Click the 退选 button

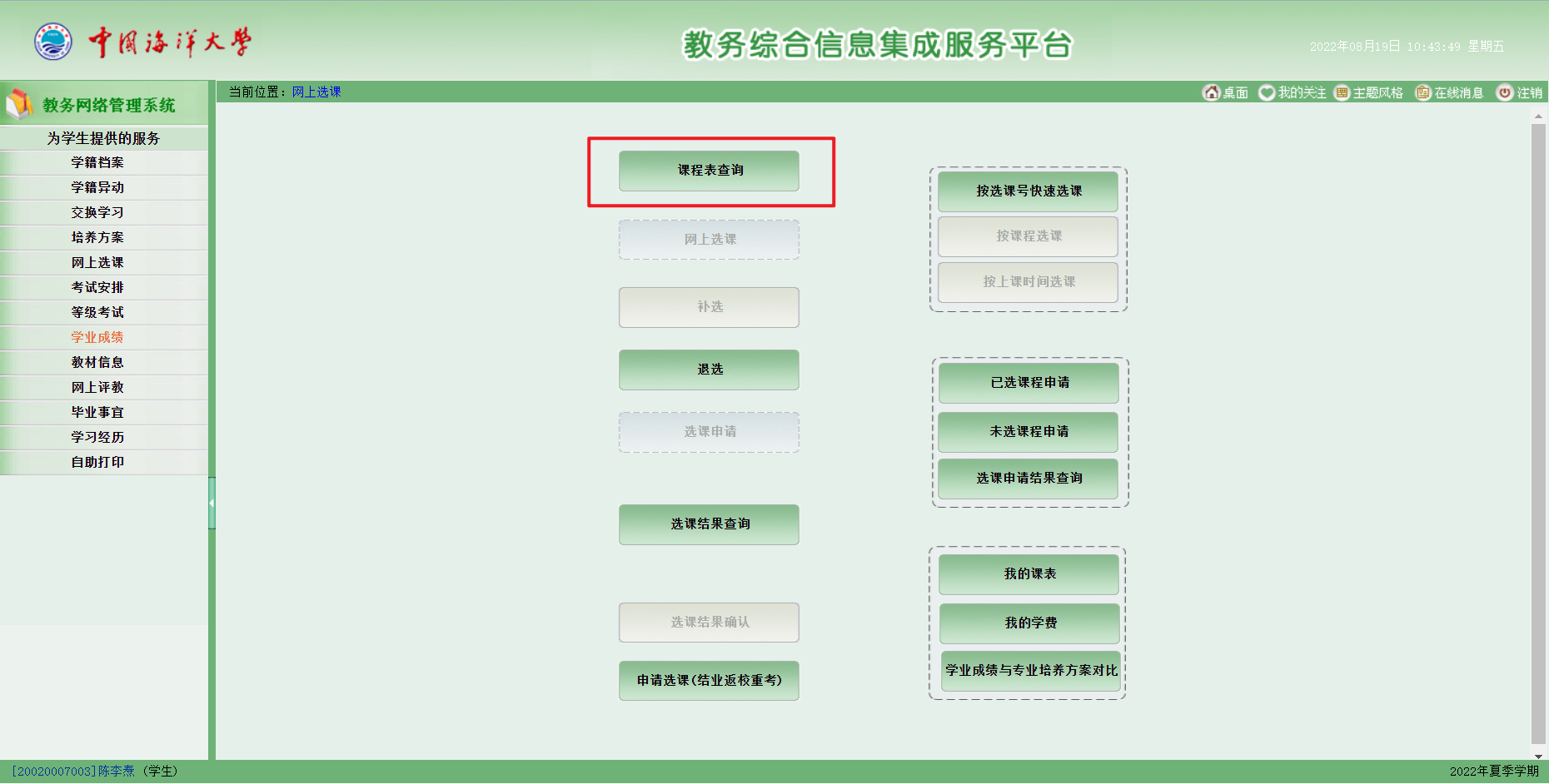(x=710, y=370)
